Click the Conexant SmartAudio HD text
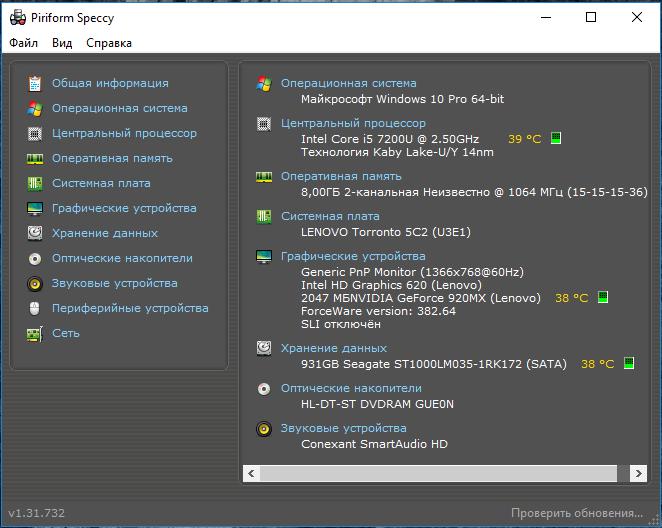Viewport: 662px width, 528px height. 374,444
